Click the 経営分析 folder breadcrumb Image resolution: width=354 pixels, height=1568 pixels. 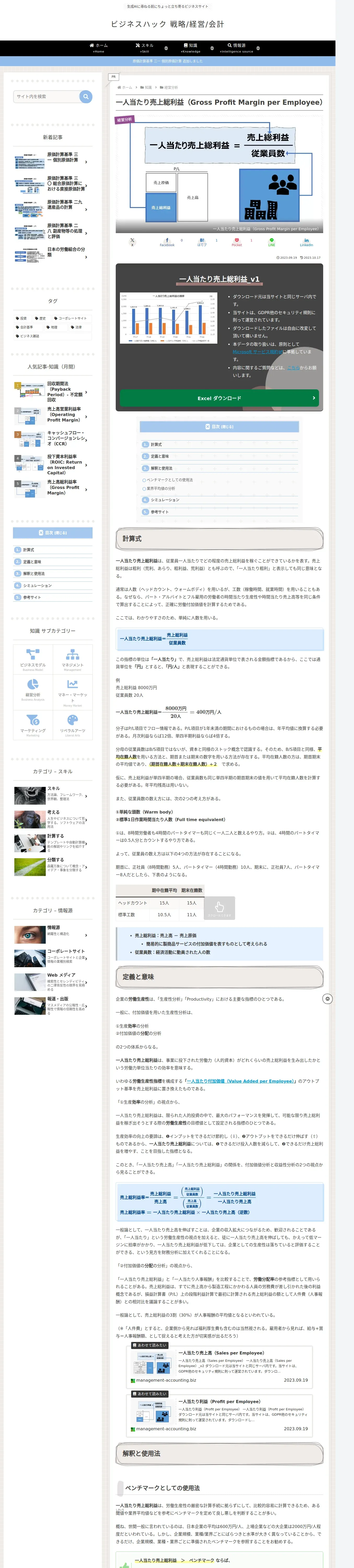(169, 88)
